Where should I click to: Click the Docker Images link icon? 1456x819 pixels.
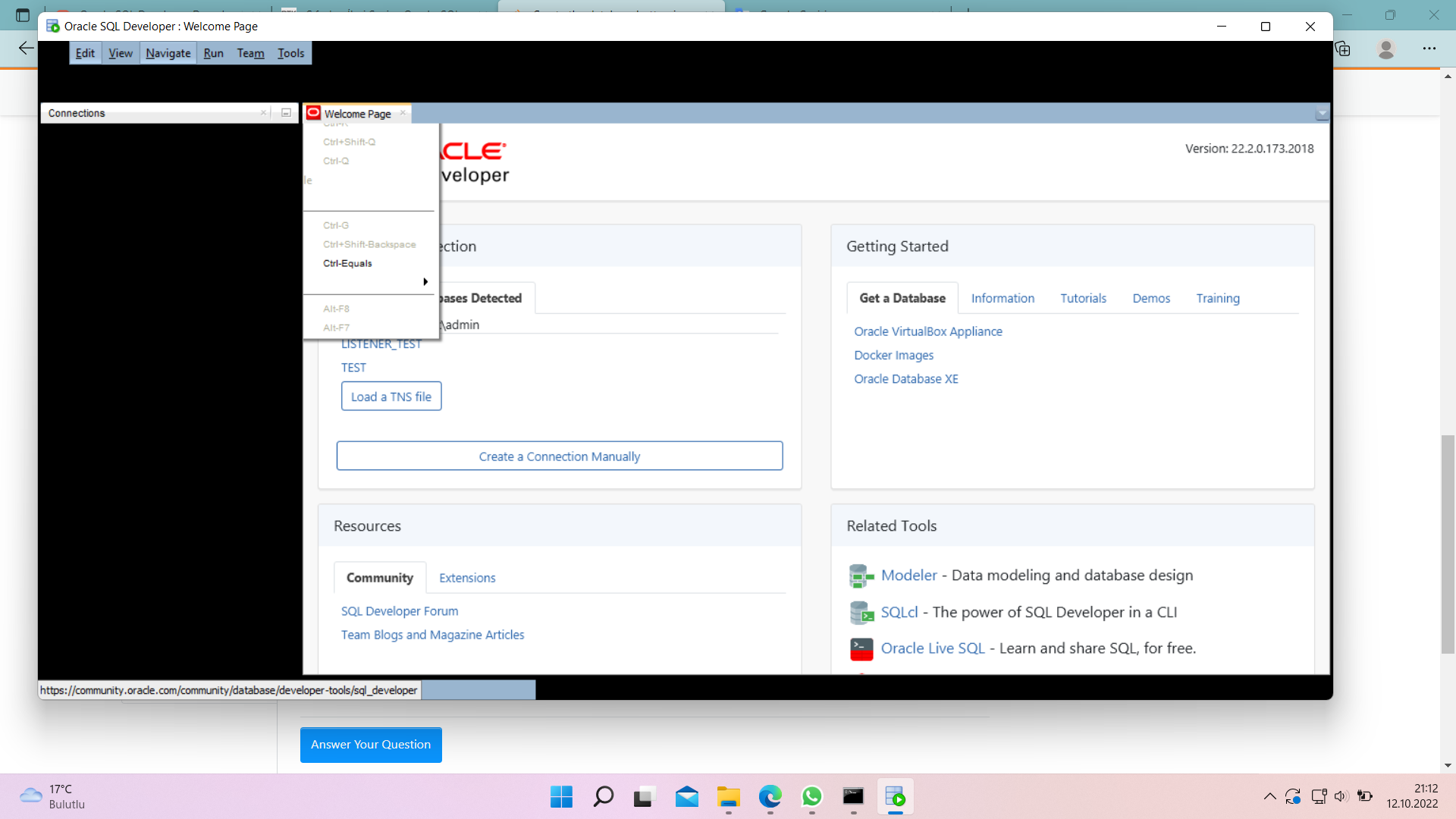tap(893, 354)
